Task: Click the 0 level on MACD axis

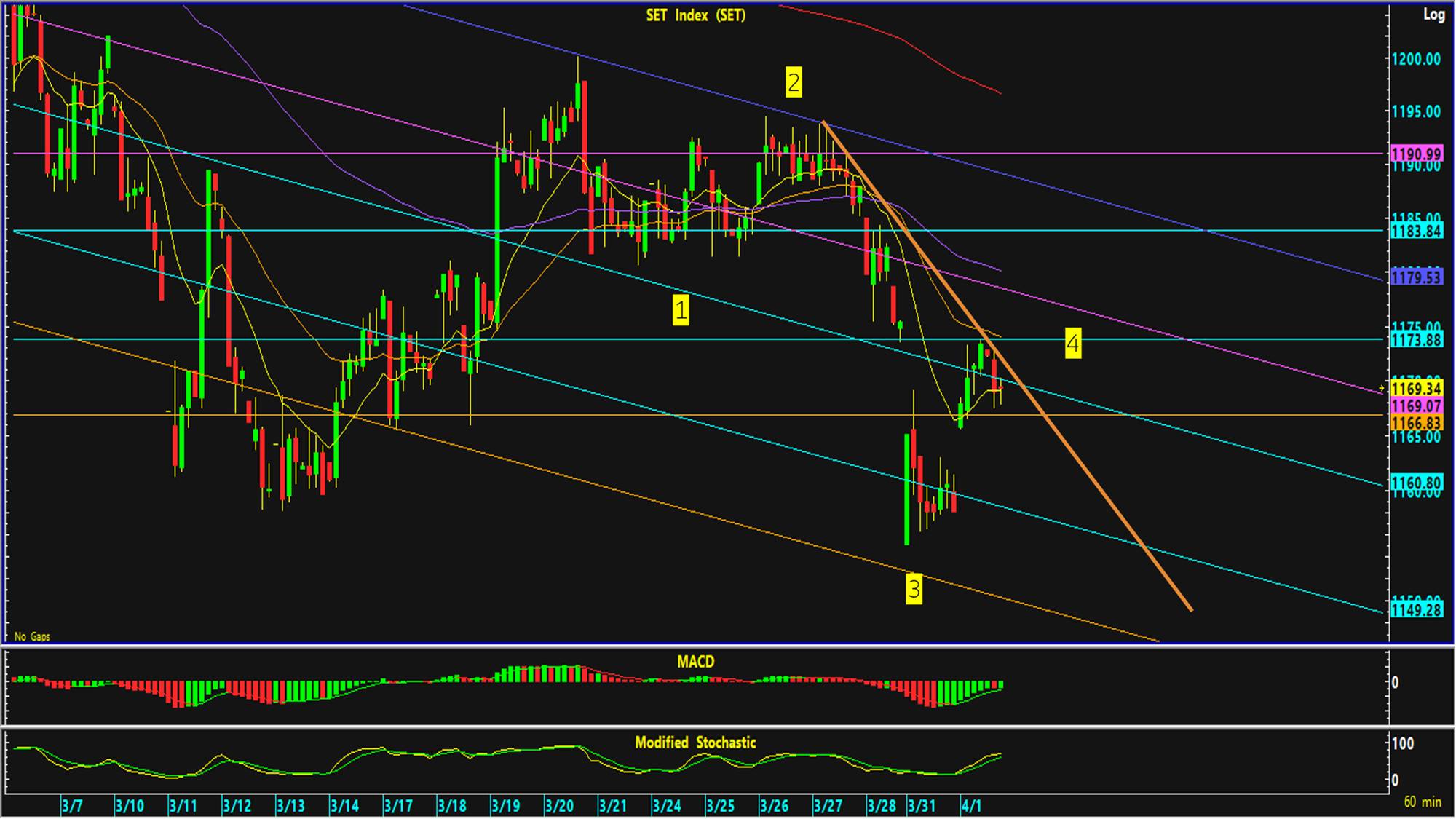Action: (1395, 682)
